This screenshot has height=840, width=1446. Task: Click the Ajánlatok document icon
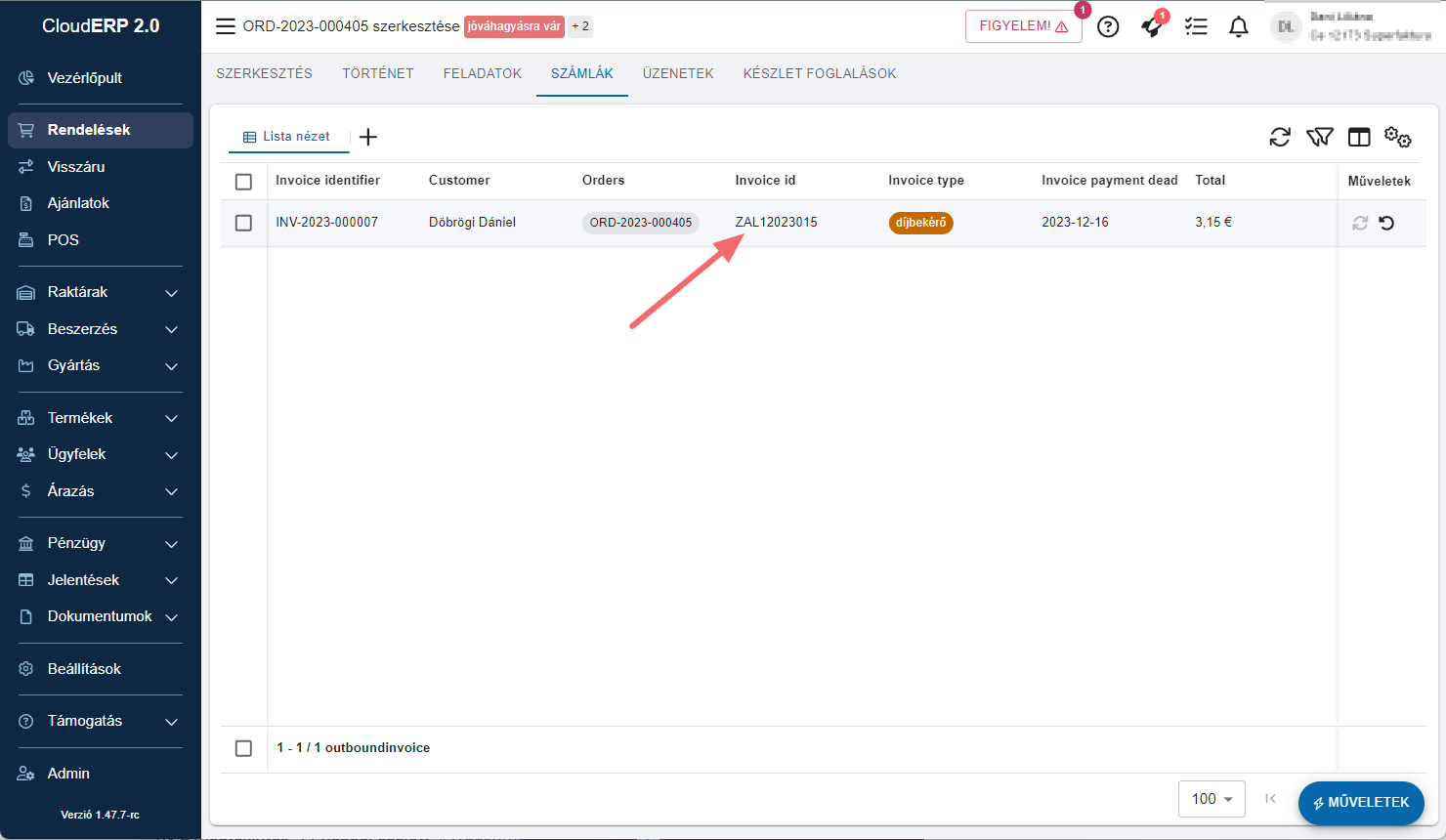[26, 203]
